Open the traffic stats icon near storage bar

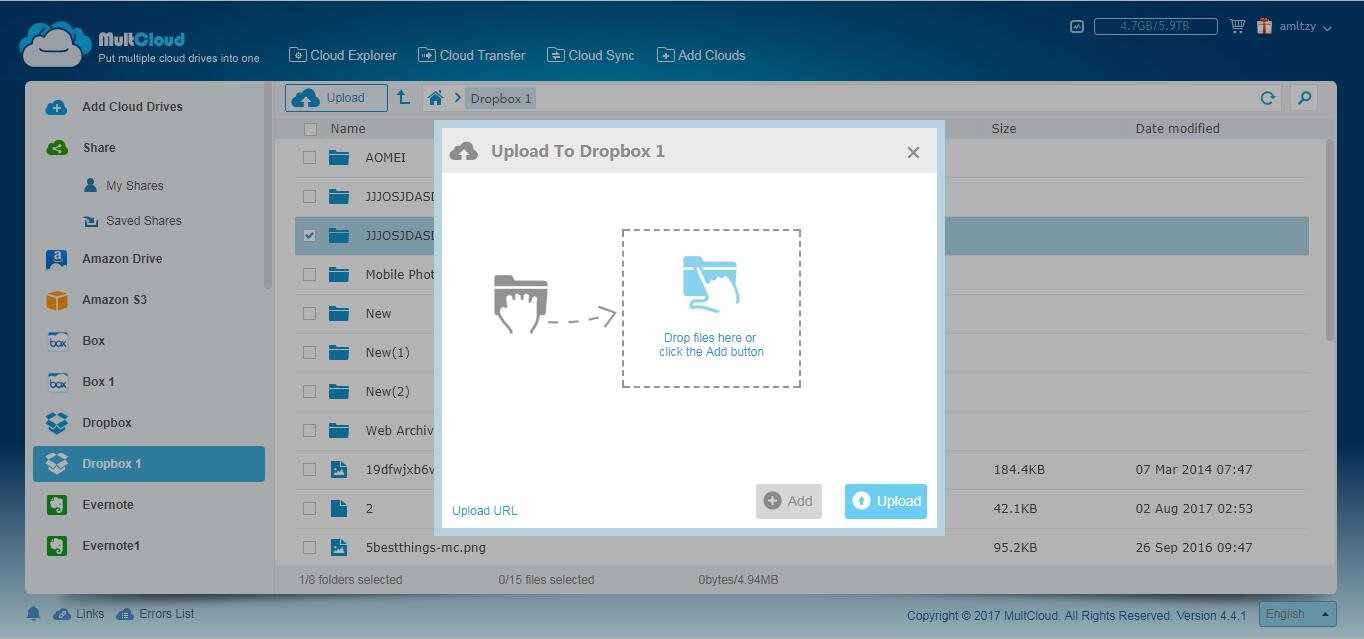point(1076,27)
